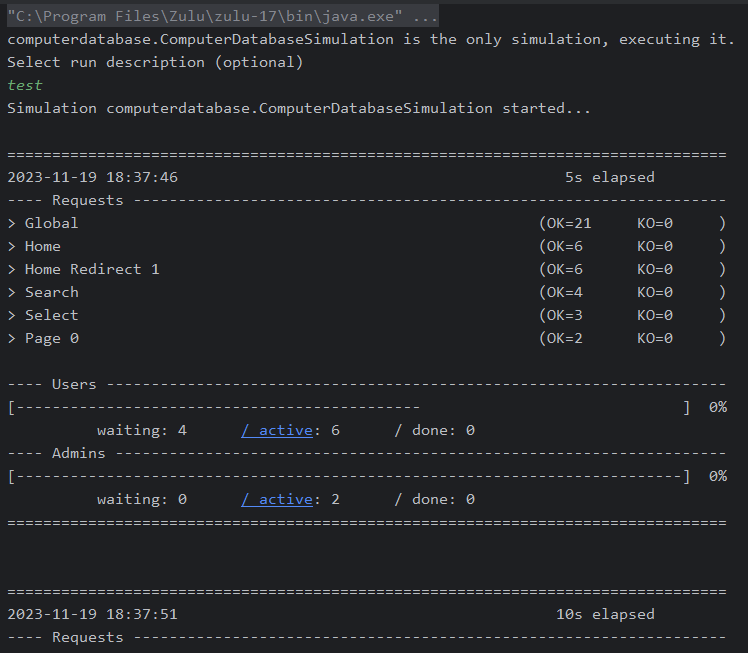
Task: Click 'done: 0' under Admins
Action: (443, 499)
